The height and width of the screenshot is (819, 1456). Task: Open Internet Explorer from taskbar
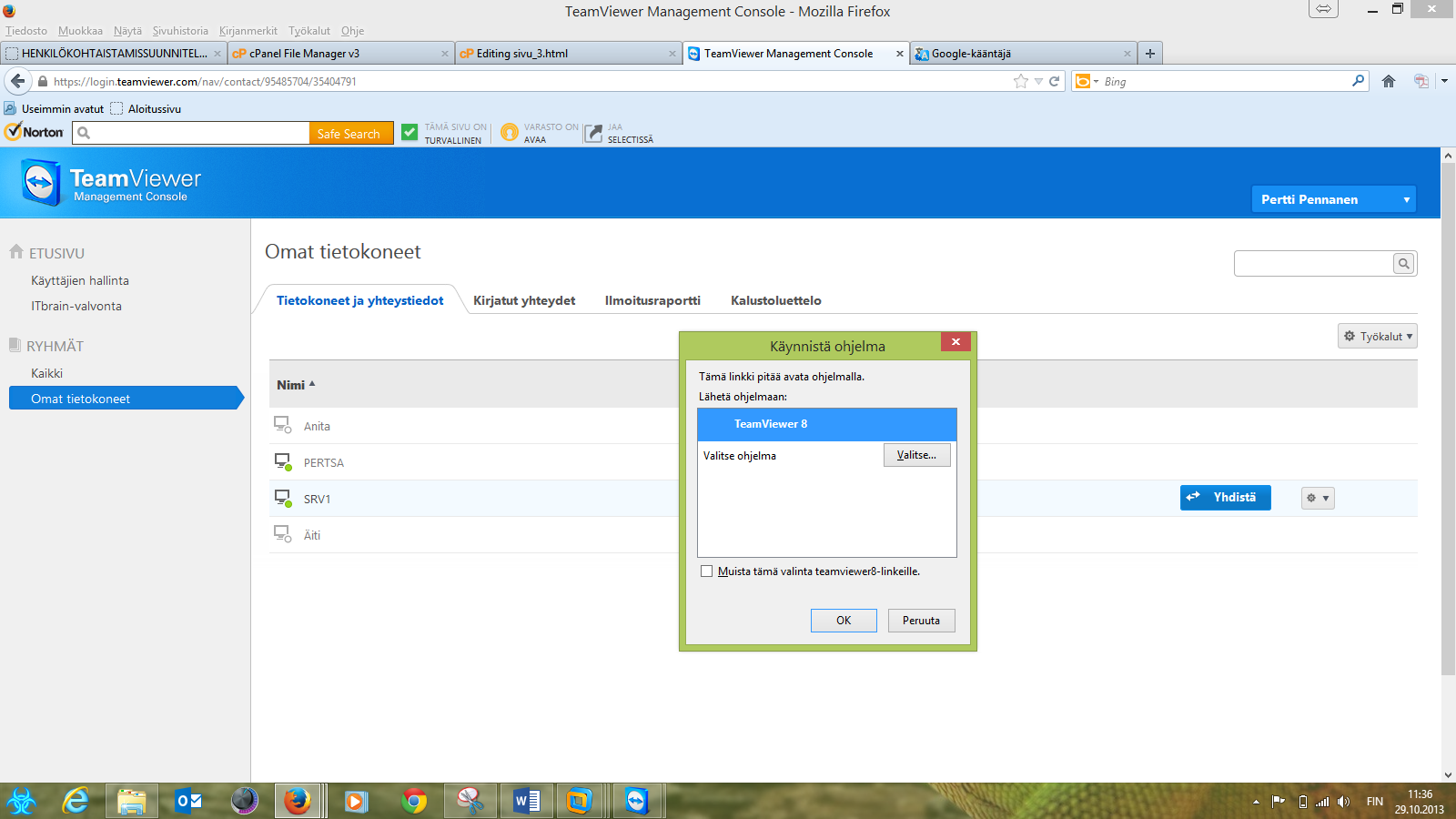tap(76, 801)
